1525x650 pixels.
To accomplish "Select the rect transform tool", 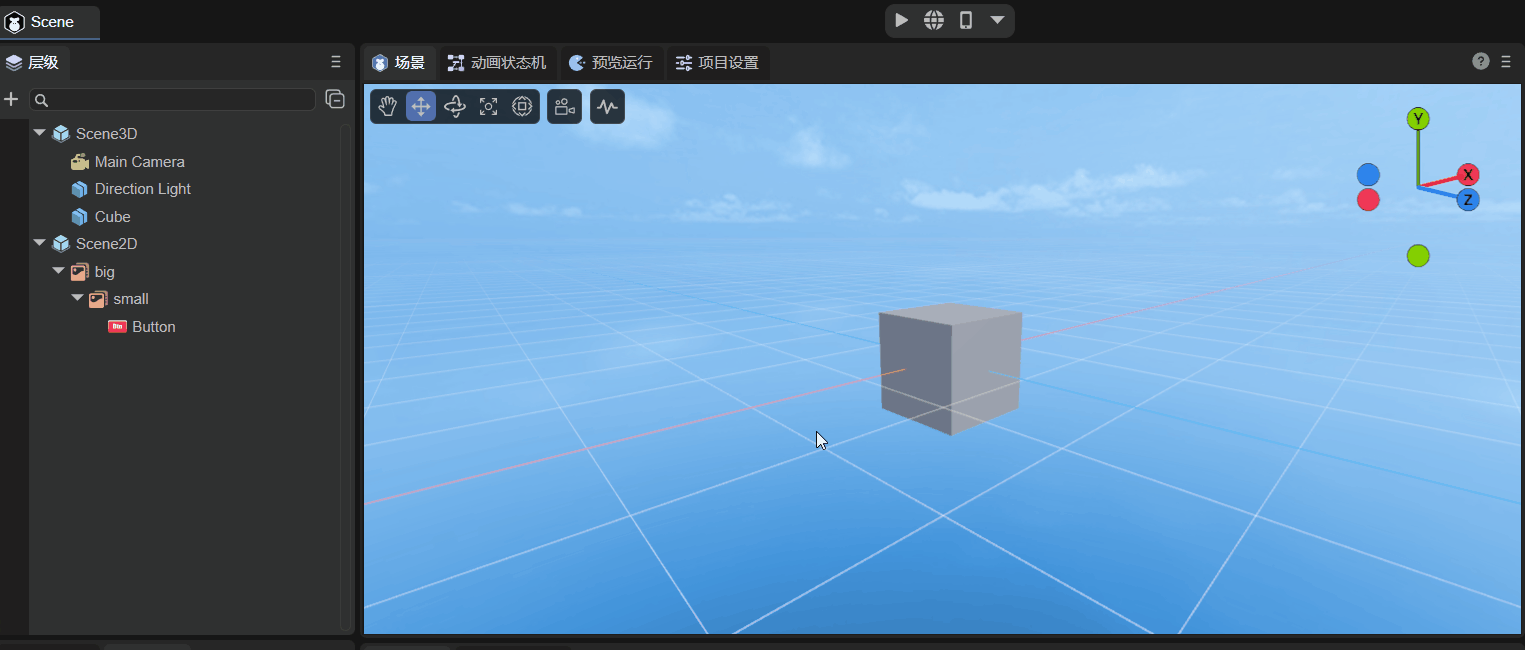I will 522,107.
